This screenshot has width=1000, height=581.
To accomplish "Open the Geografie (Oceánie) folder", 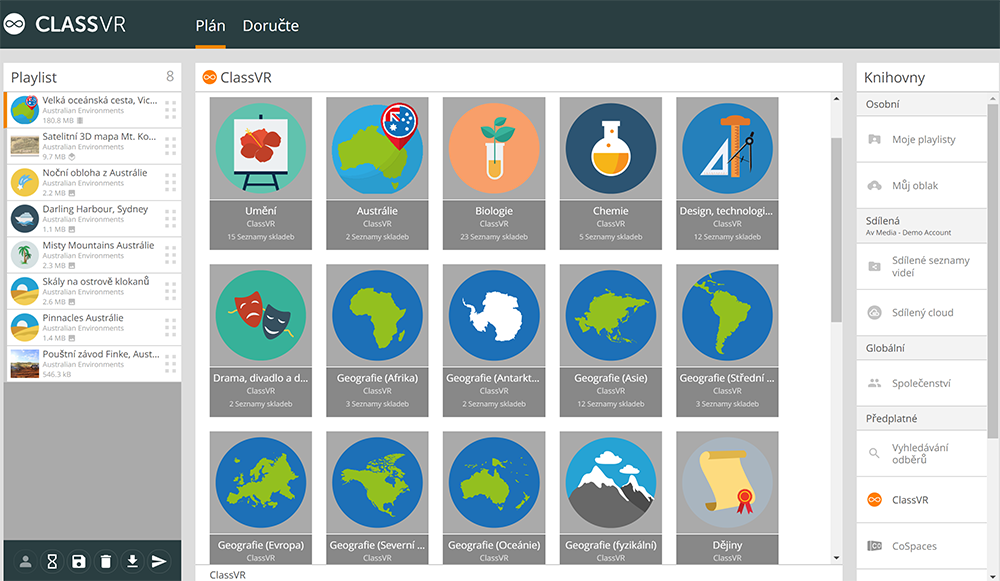I will tap(494, 497).
